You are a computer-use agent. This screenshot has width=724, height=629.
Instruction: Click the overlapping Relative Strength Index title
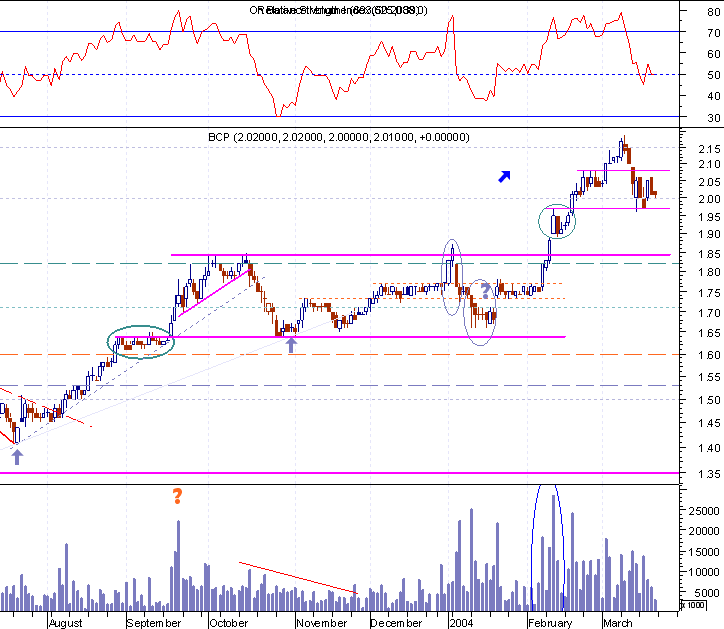[x=338, y=10]
